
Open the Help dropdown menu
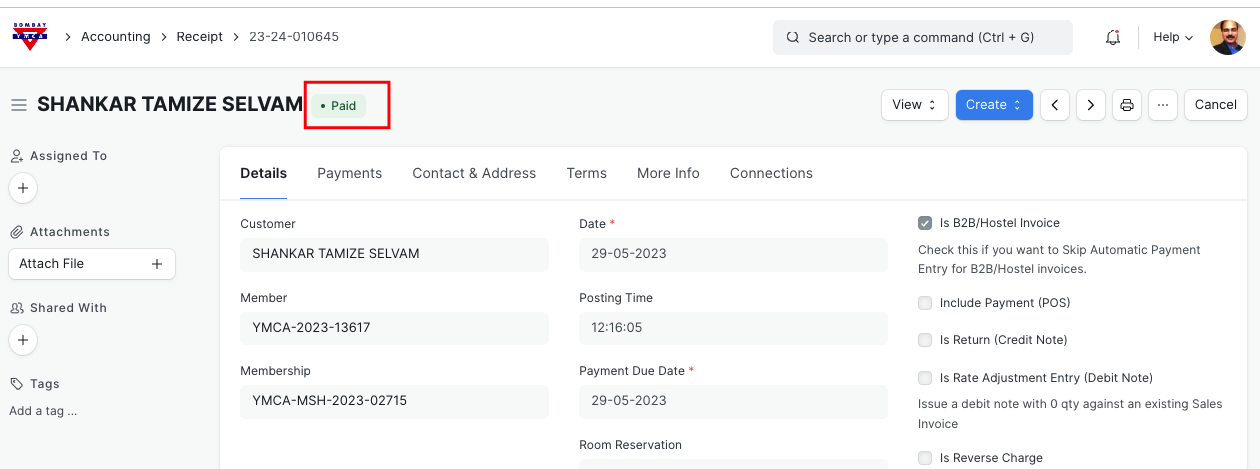tap(1173, 37)
